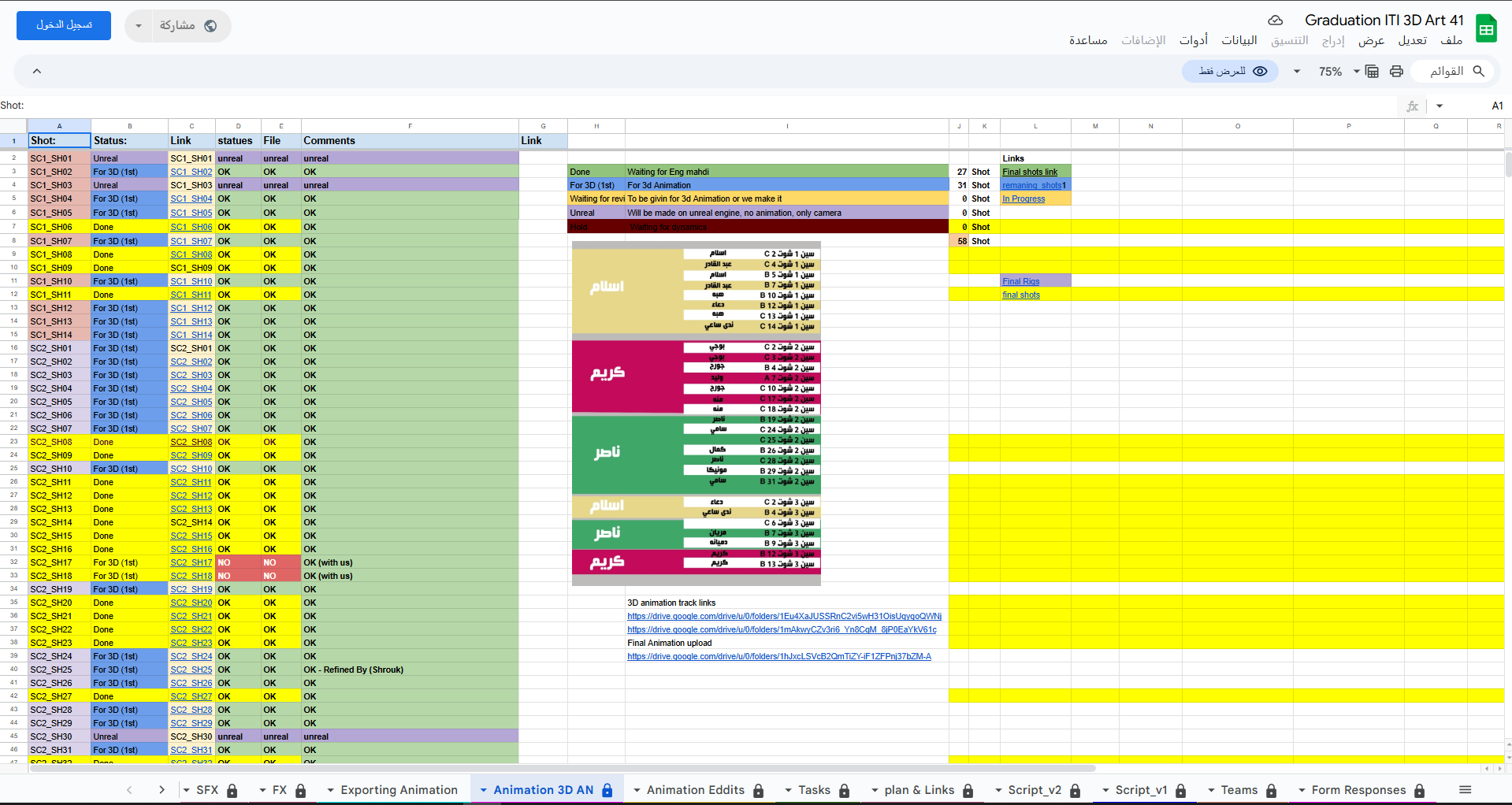Select the dark red Hold status cell
This screenshot has width=1512, height=805.
[x=596, y=227]
